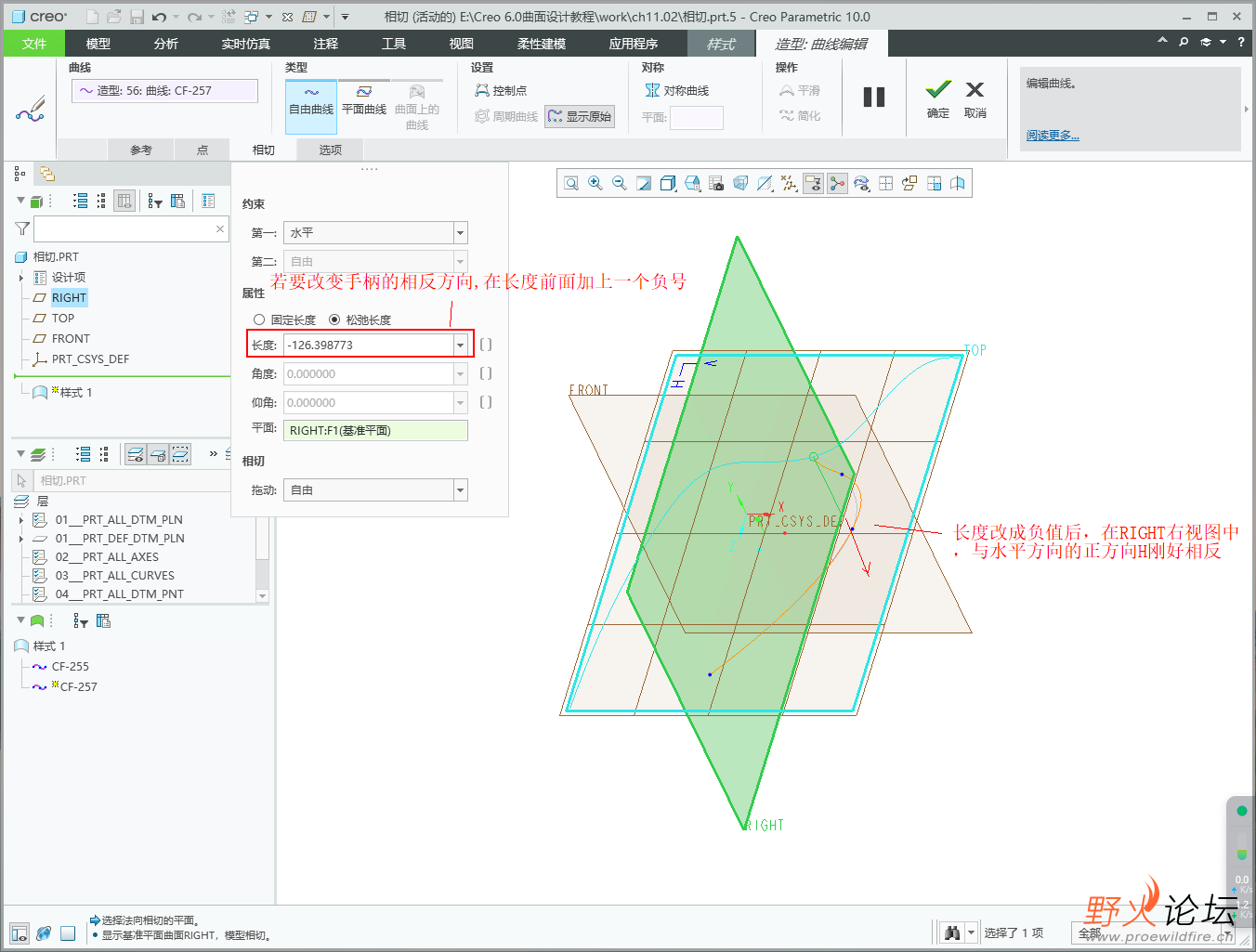
Task: Toggle datum display filters icon
Action: point(789,183)
